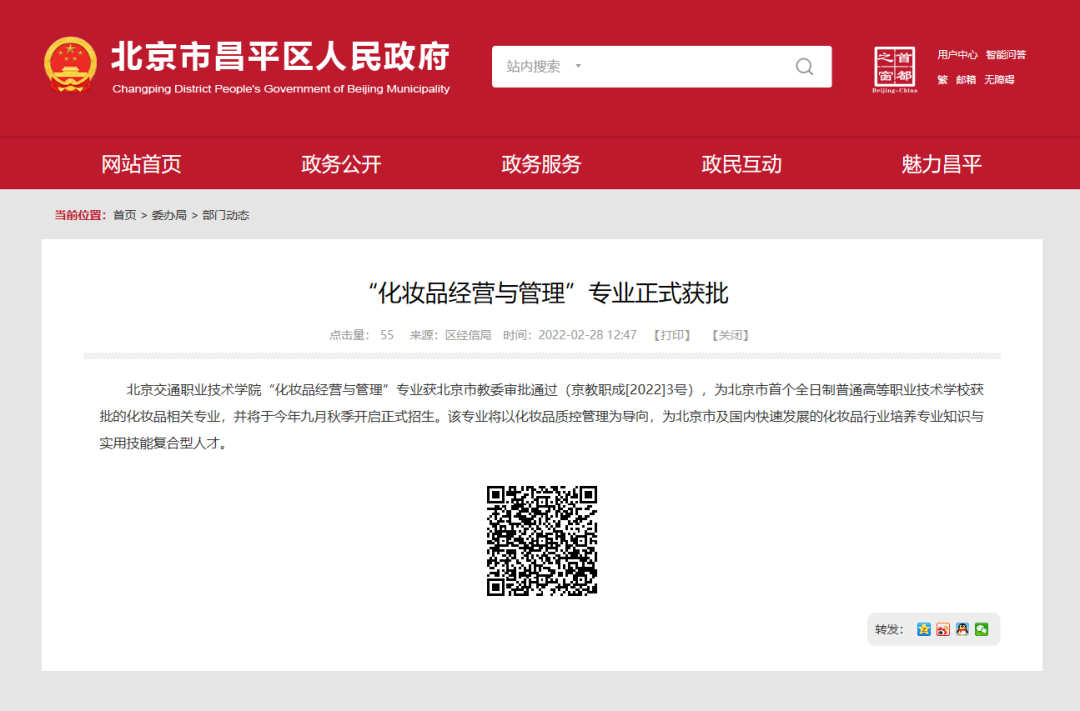Open the 网站首页 navigation tab
1080x711 pixels.
(x=141, y=164)
